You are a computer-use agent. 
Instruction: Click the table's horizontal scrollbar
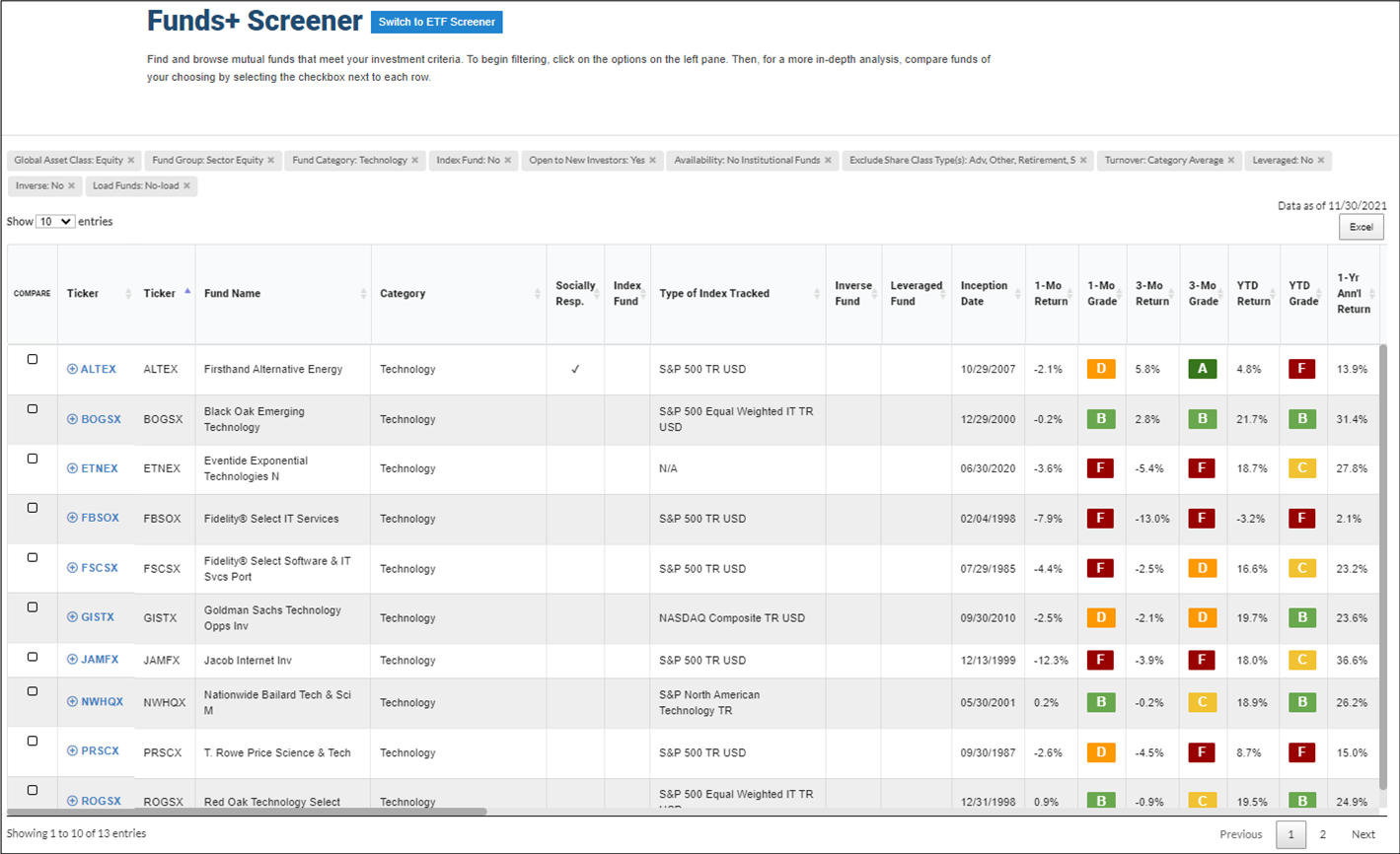point(247,812)
